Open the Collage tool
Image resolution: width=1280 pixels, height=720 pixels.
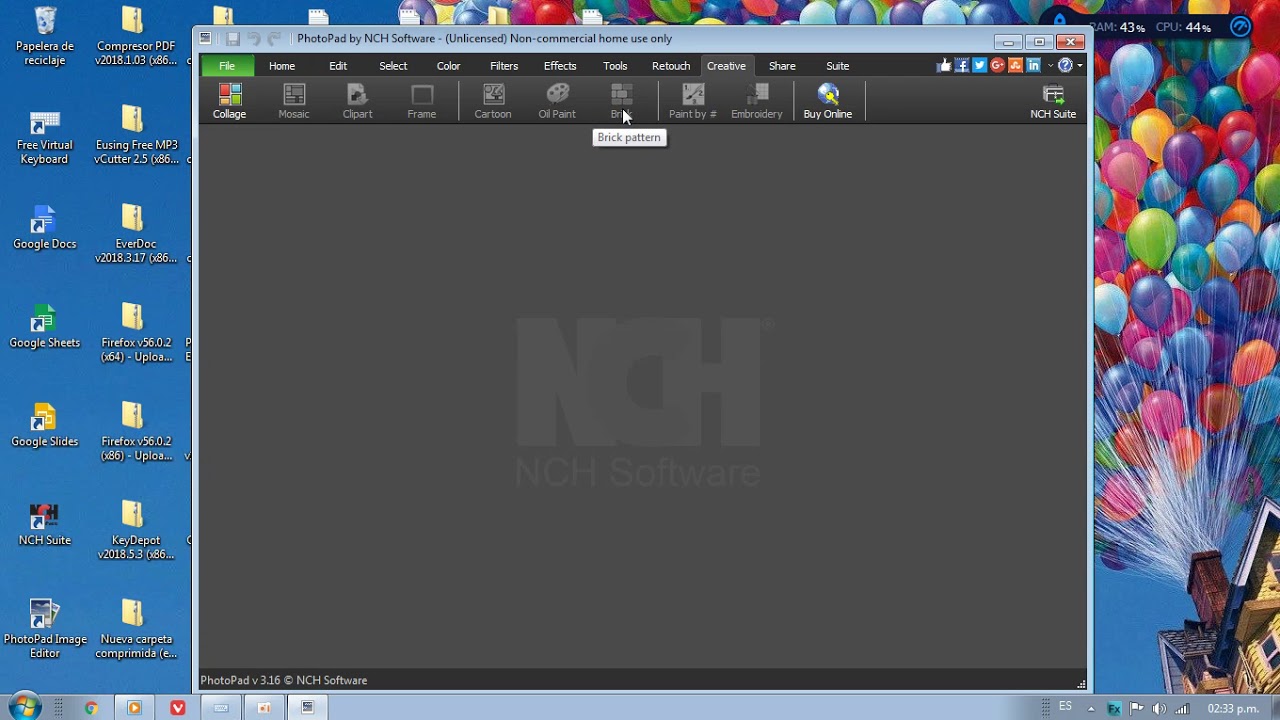click(x=229, y=101)
